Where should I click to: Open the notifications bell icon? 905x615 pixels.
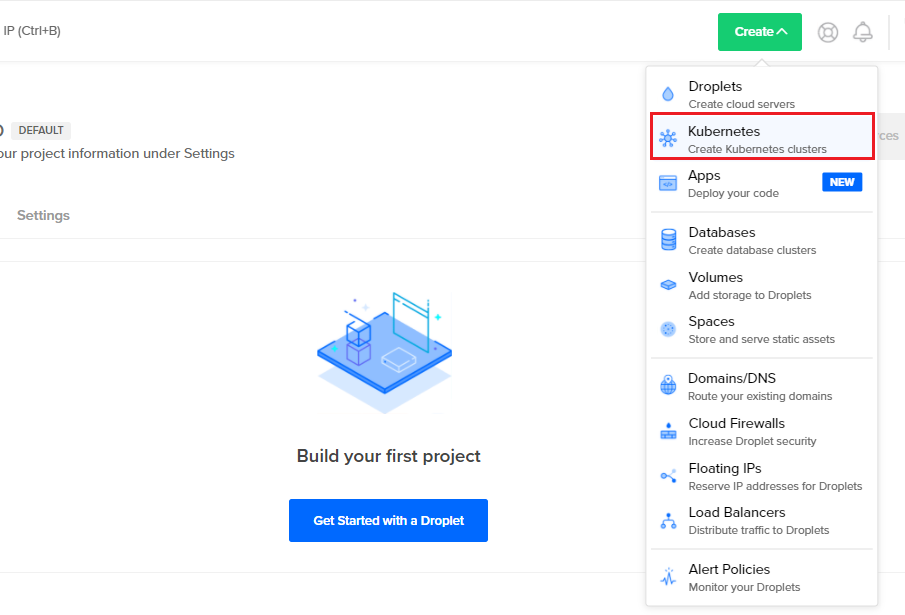863,32
